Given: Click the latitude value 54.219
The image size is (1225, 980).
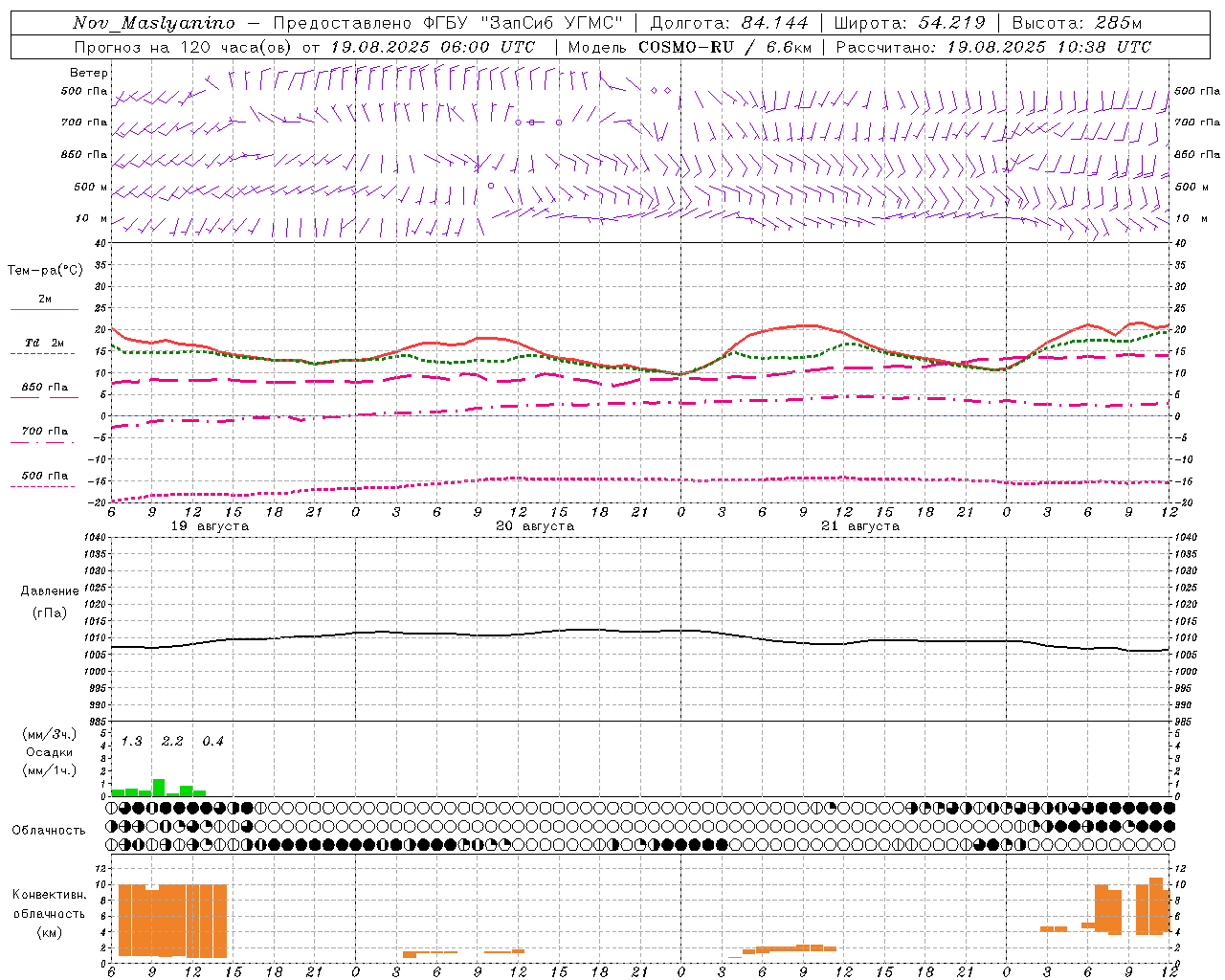Looking at the screenshot, I should (x=951, y=23).
